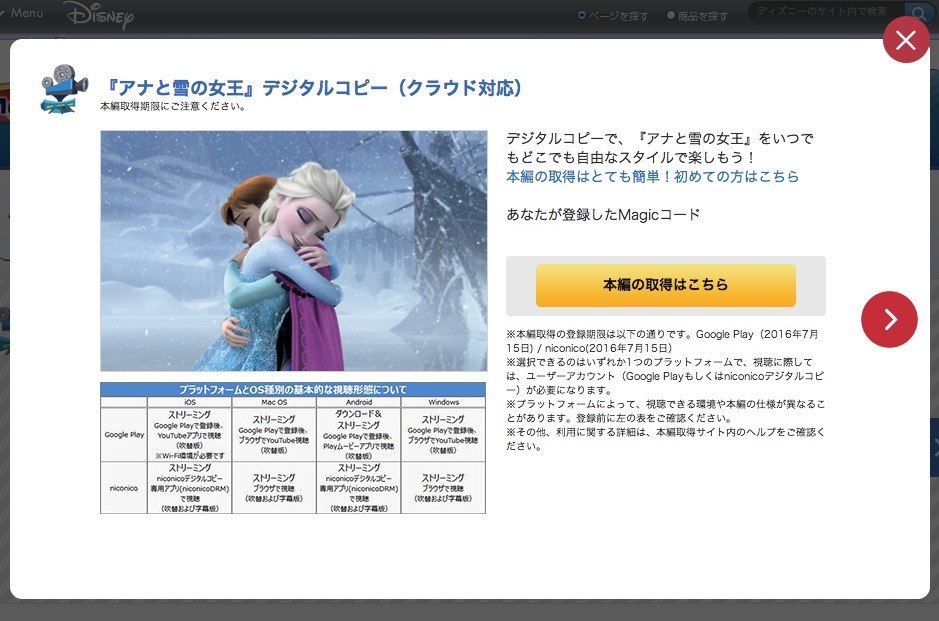Viewport: 939px width, 621px height.
Task: Select the ページを探す radio button
Action: pyautogui.click(x=581, y=16)
